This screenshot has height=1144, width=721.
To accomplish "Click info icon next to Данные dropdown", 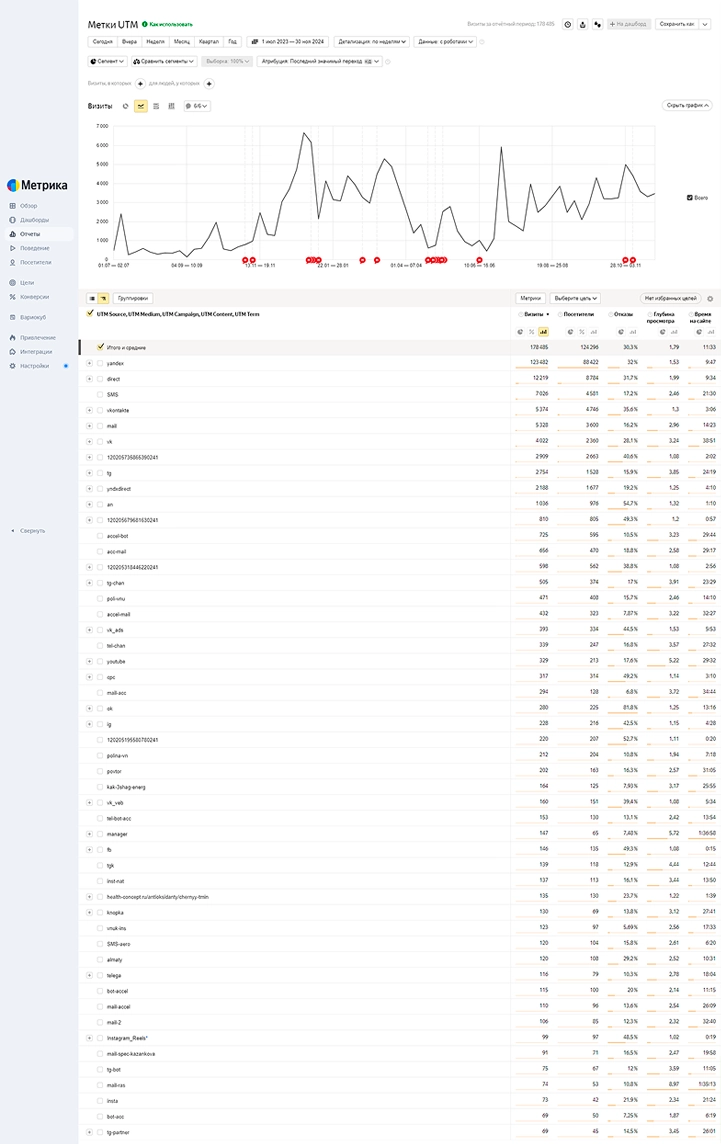I will click(482, 42).
